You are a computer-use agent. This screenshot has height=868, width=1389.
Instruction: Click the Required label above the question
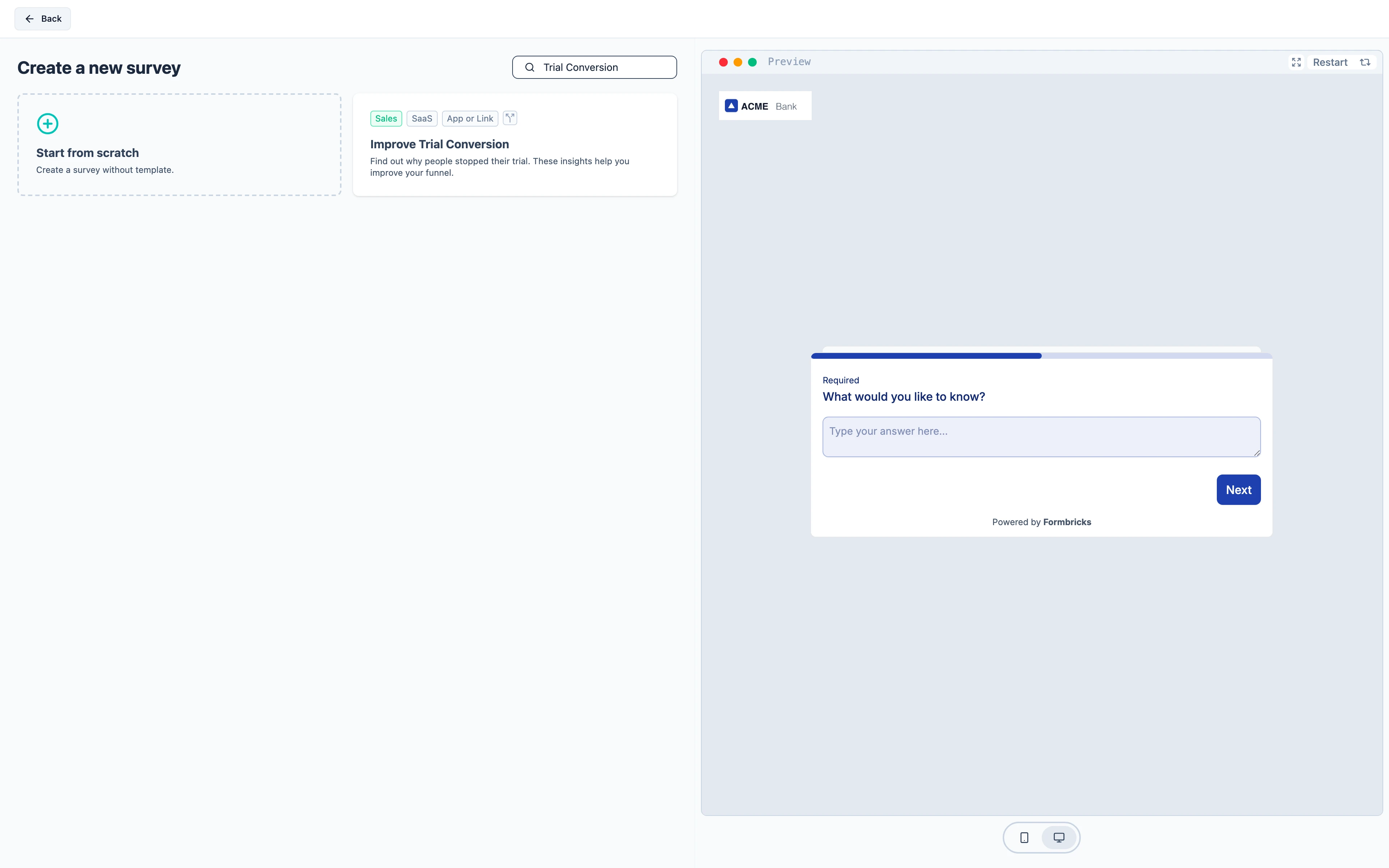click(x=840, y=380)
